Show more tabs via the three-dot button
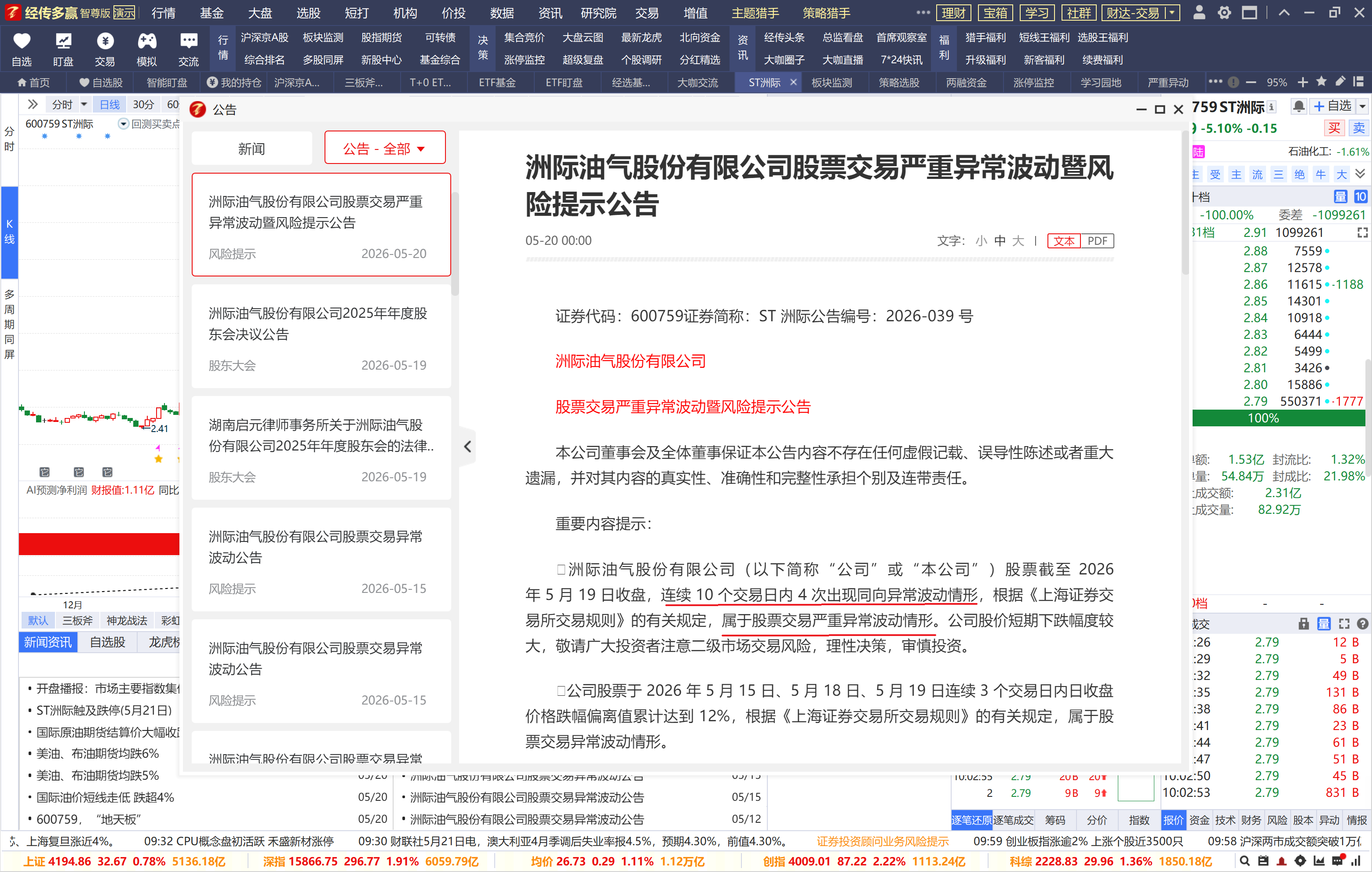 point(1215,82)
